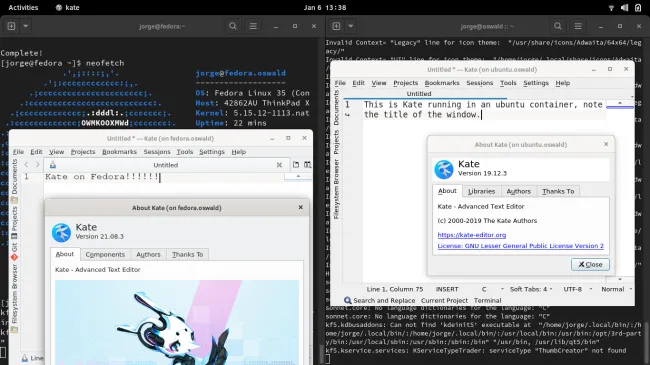Click new document icon in fedora Kate tab bar
This screenshot has height=365, width=650.
pos(296,165)
